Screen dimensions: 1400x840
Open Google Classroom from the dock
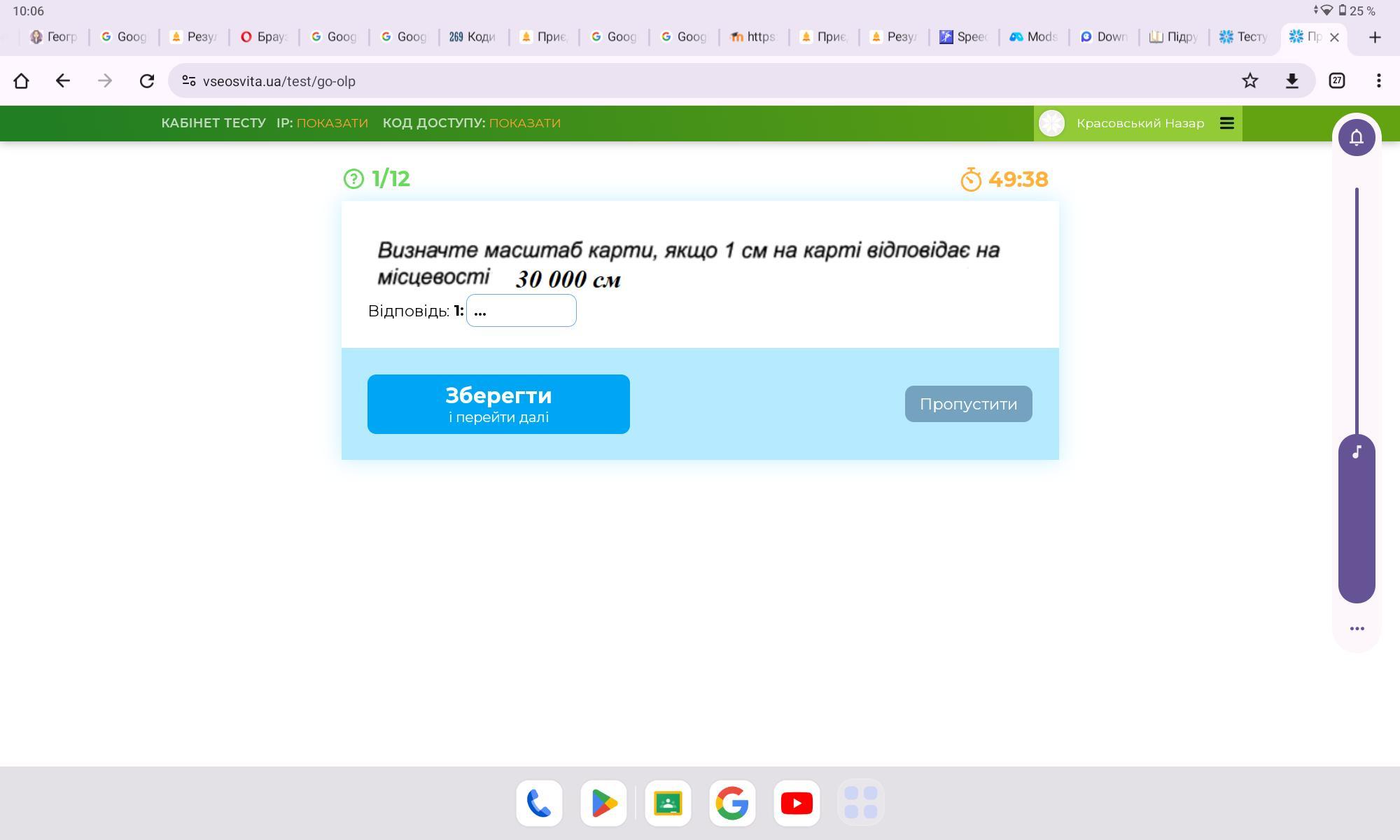668,803
